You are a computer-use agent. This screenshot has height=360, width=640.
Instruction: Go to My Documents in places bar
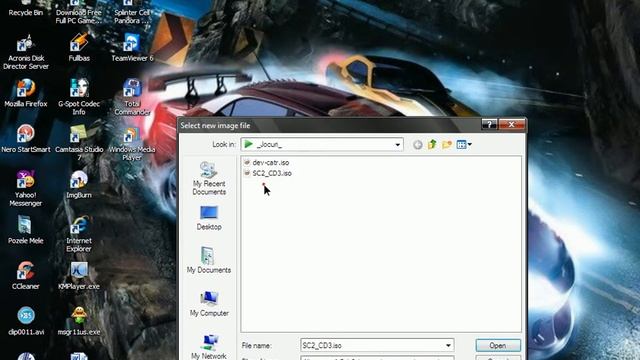[x=209, y=260]
